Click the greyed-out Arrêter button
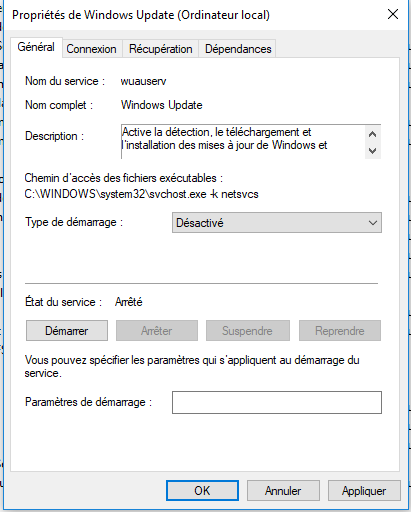This screenshot has width=411, height=512. pos(157,331)
